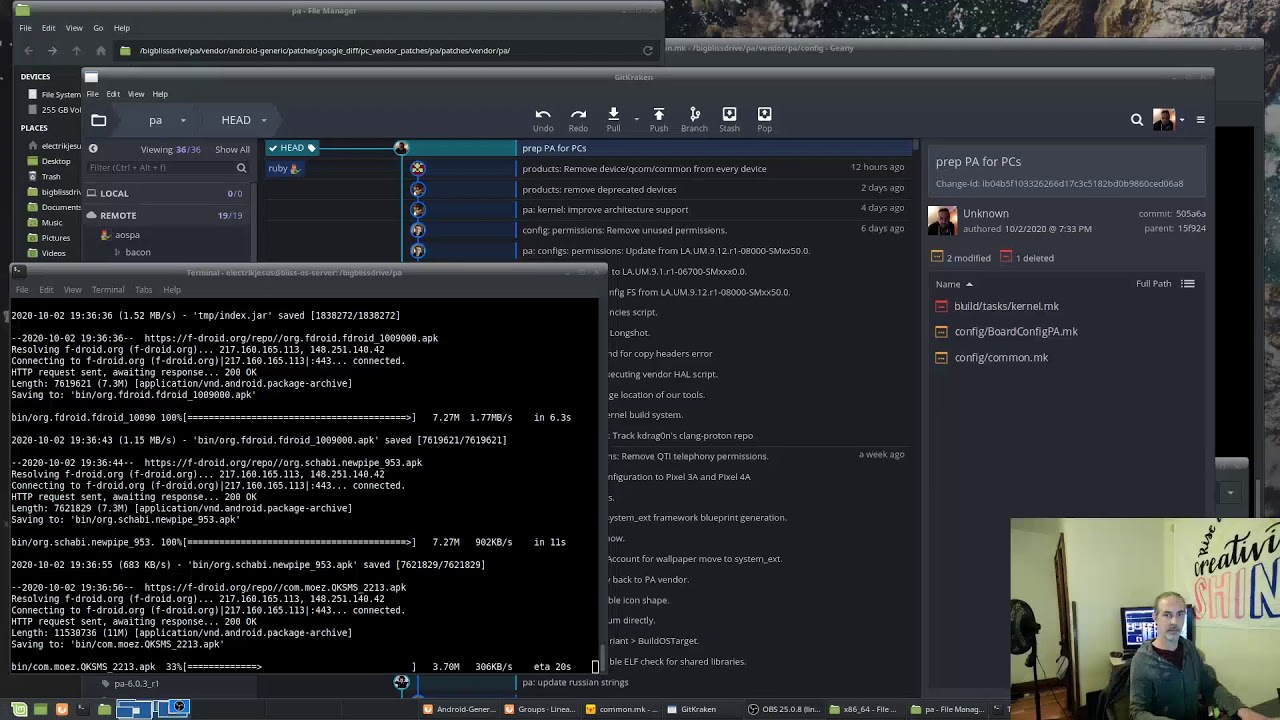
Task: Click the HEAD commit avatar node in graph
Action: point(401,148)
